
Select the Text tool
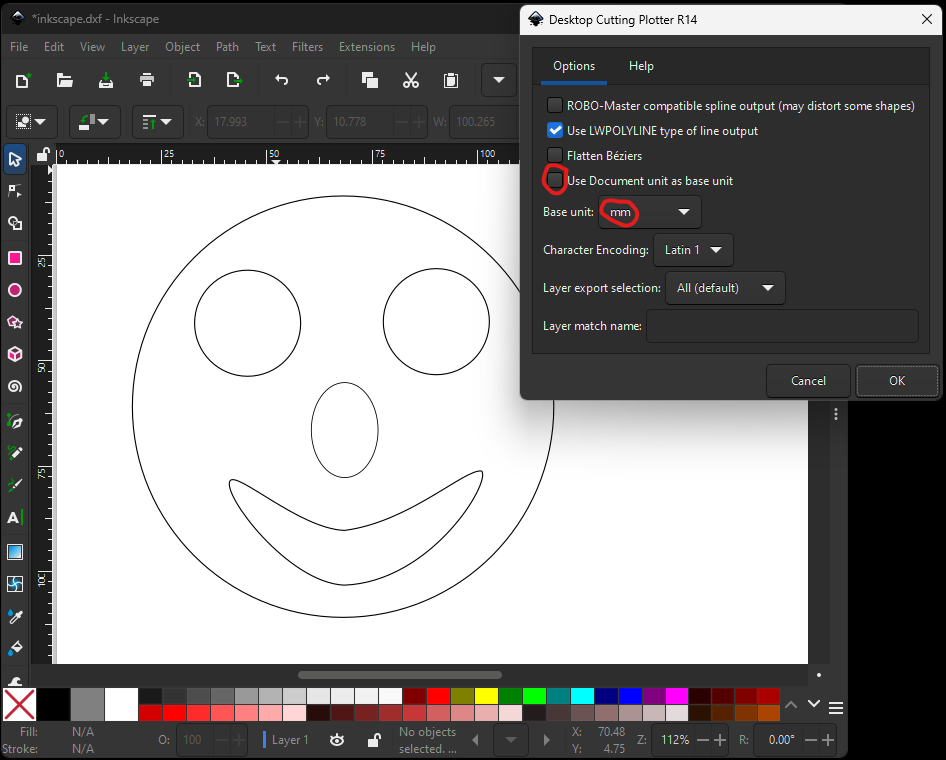tap(14, 517)
